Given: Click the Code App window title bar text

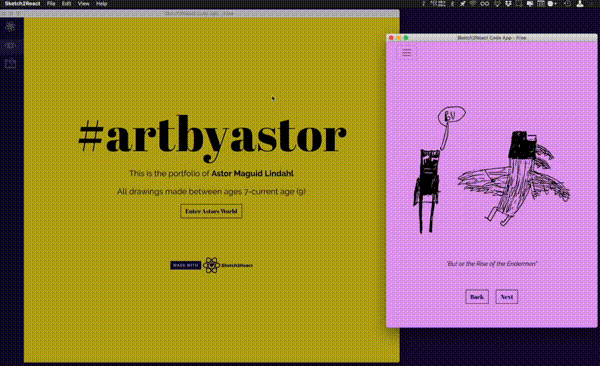Looking at the screenshot, I should point(492,38).
